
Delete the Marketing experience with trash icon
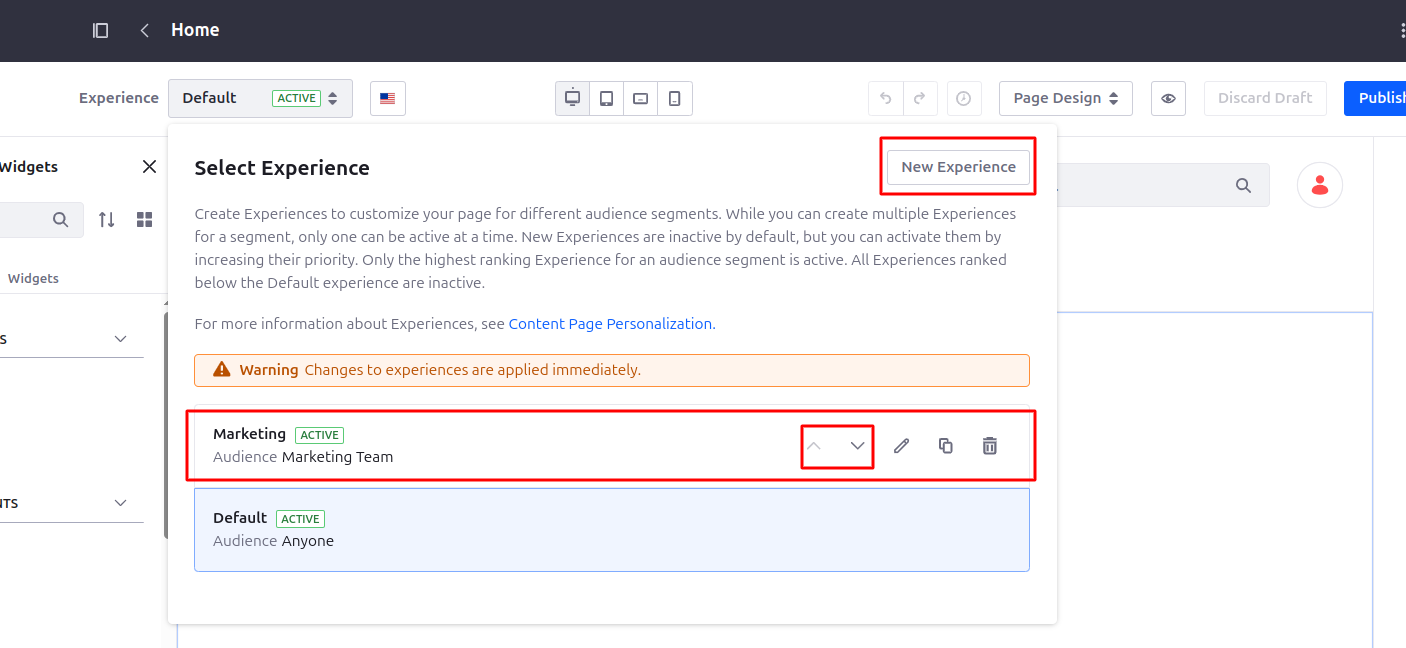(989, 446)
